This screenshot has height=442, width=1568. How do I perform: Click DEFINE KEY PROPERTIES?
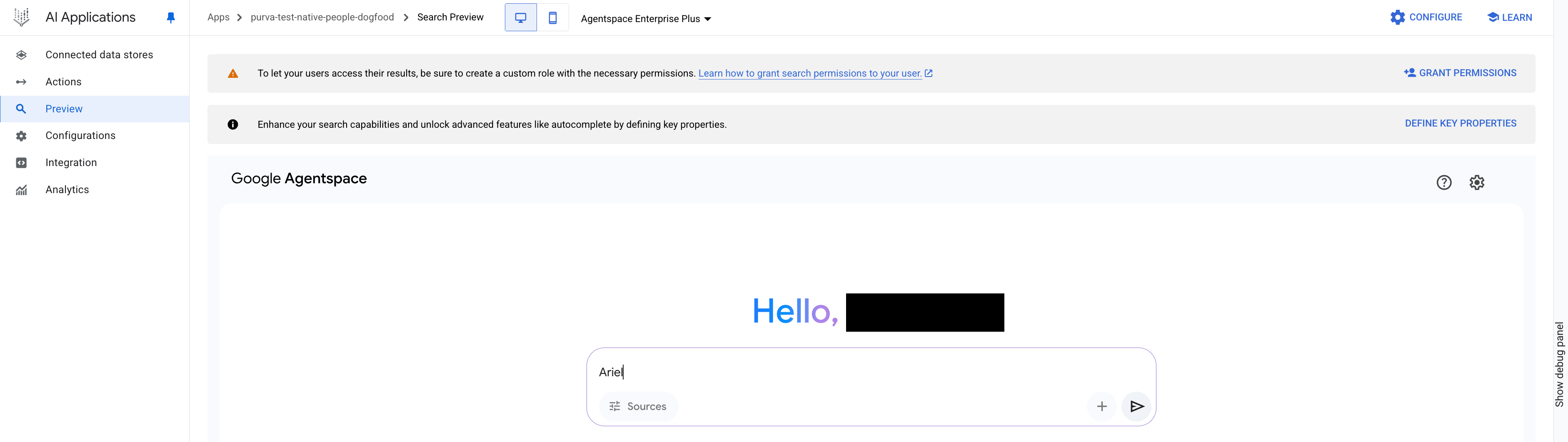click(1460, 124)
